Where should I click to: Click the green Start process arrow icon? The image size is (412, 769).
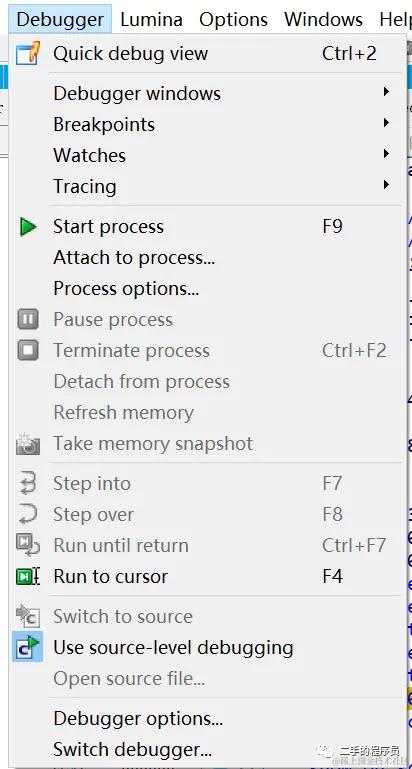[x=28, y=227]
